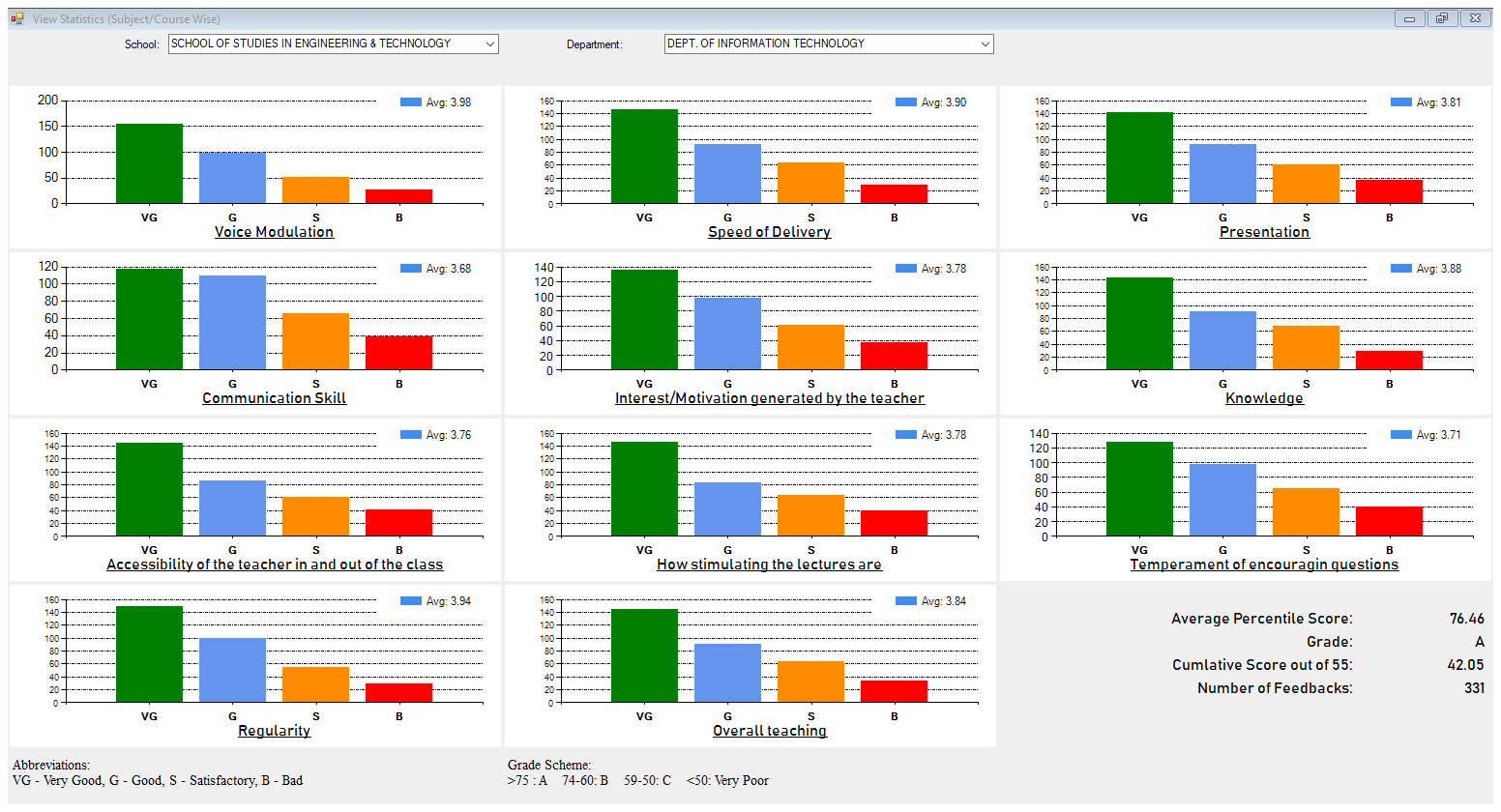This screenshot has height=812, width=1501.
Task: Select the Speed of Delivery chart title
Action: tap(769, 232)
